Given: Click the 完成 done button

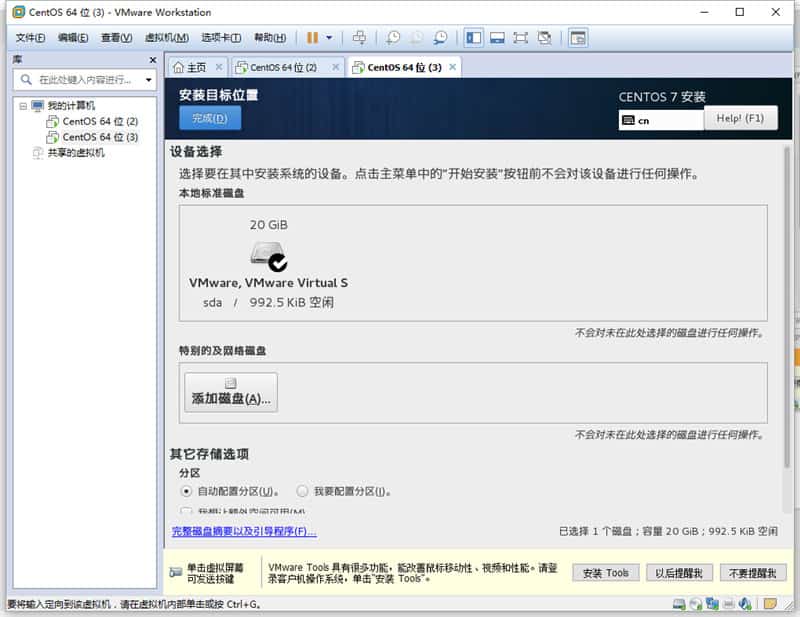Looking at the screenshot, I should pyautogui.click(x=210, y=119).
